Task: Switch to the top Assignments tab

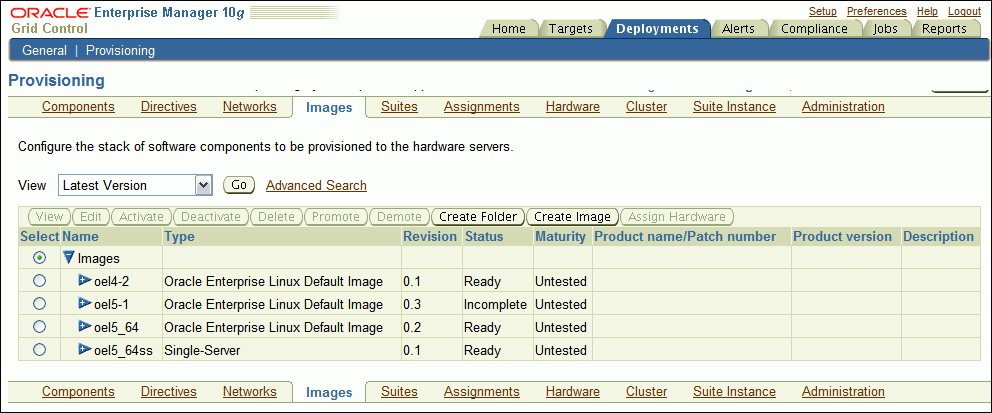Action: [x=481, y=106]
